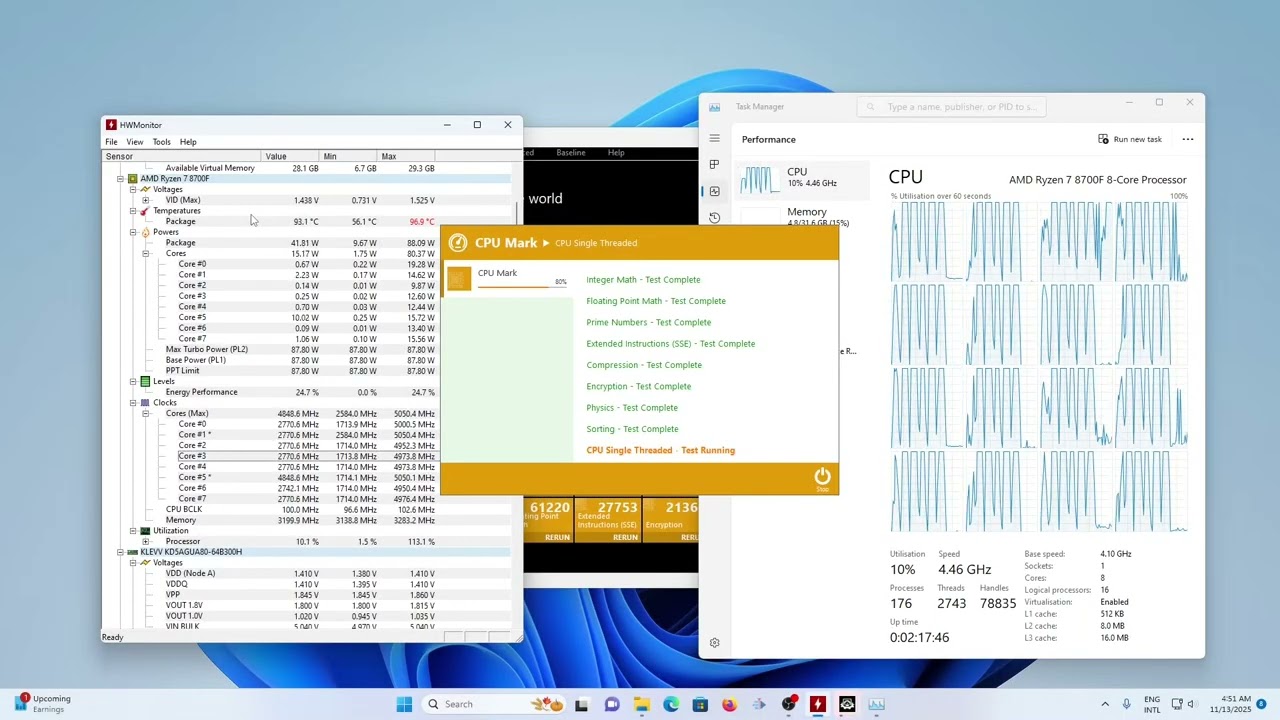Viewport: 1280px width, 720px height.
Task: Open Windows Start menu
Action: click(404, 704)
